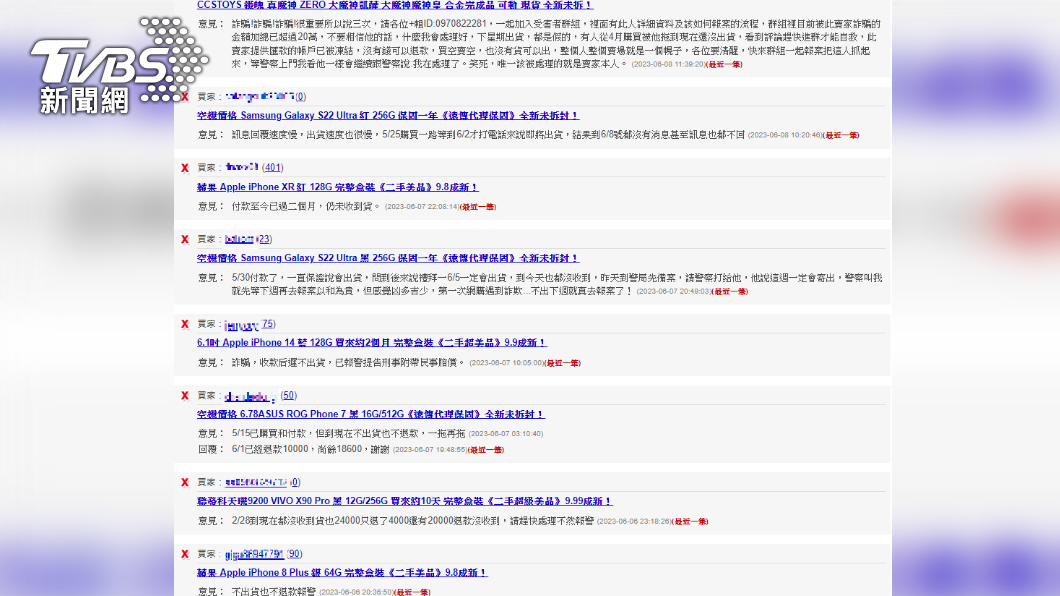
Task: Open the Apple iPhone XR 紅 128G listing
Action: 338,187
